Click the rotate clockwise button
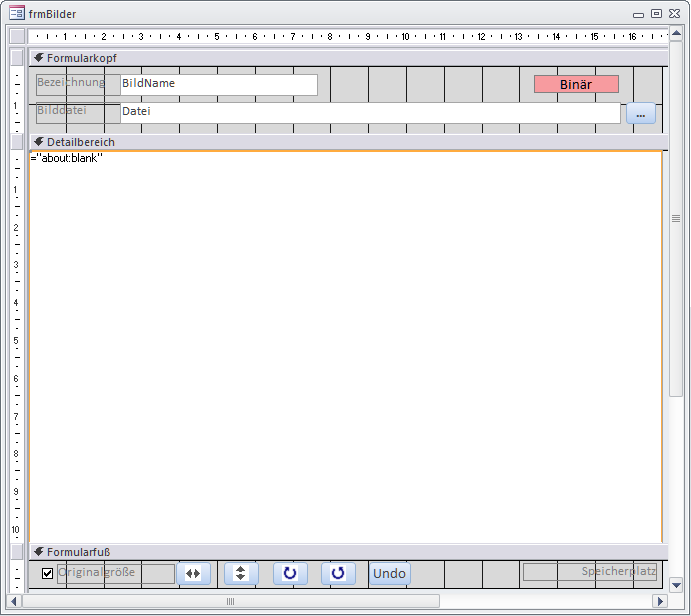The image size is (691, 616). (x=290, y=573)
